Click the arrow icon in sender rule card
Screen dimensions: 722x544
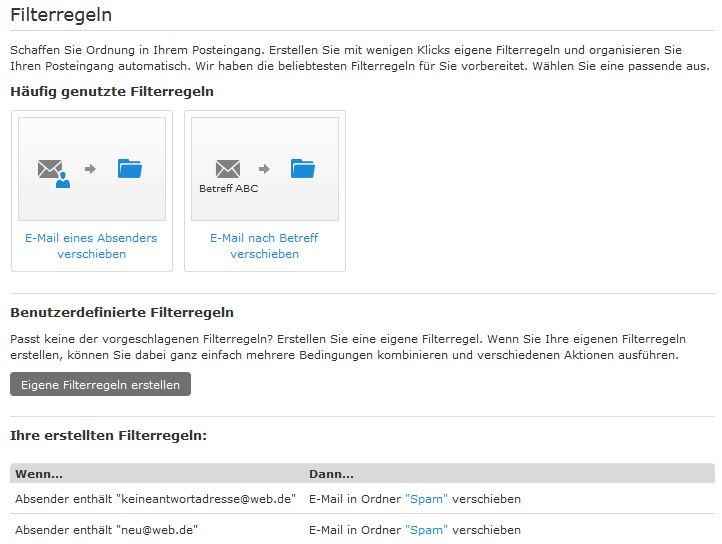(x=90, y=169)
